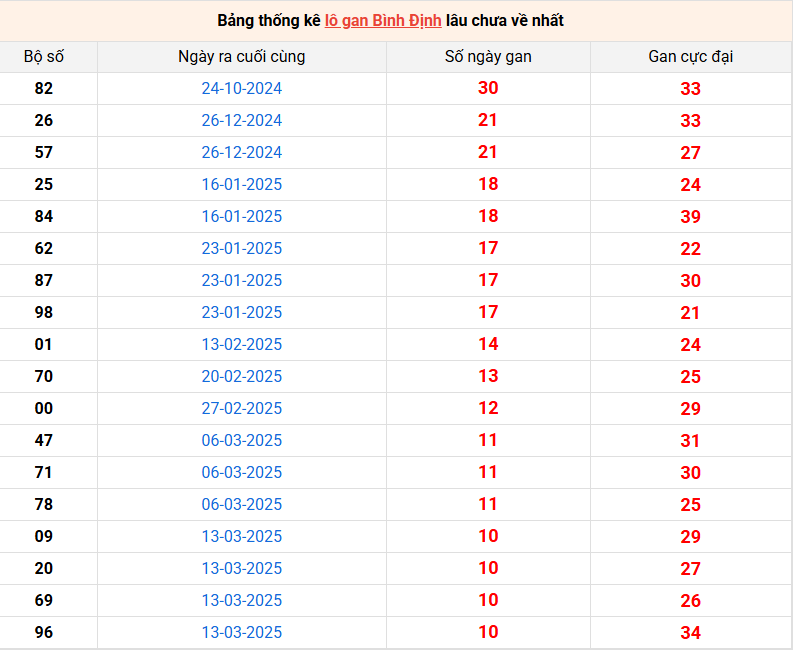Screen dimensions: 799x651
Task: Open the 06-03-2025 link for number 47
Action: click(x=242, y=441)
